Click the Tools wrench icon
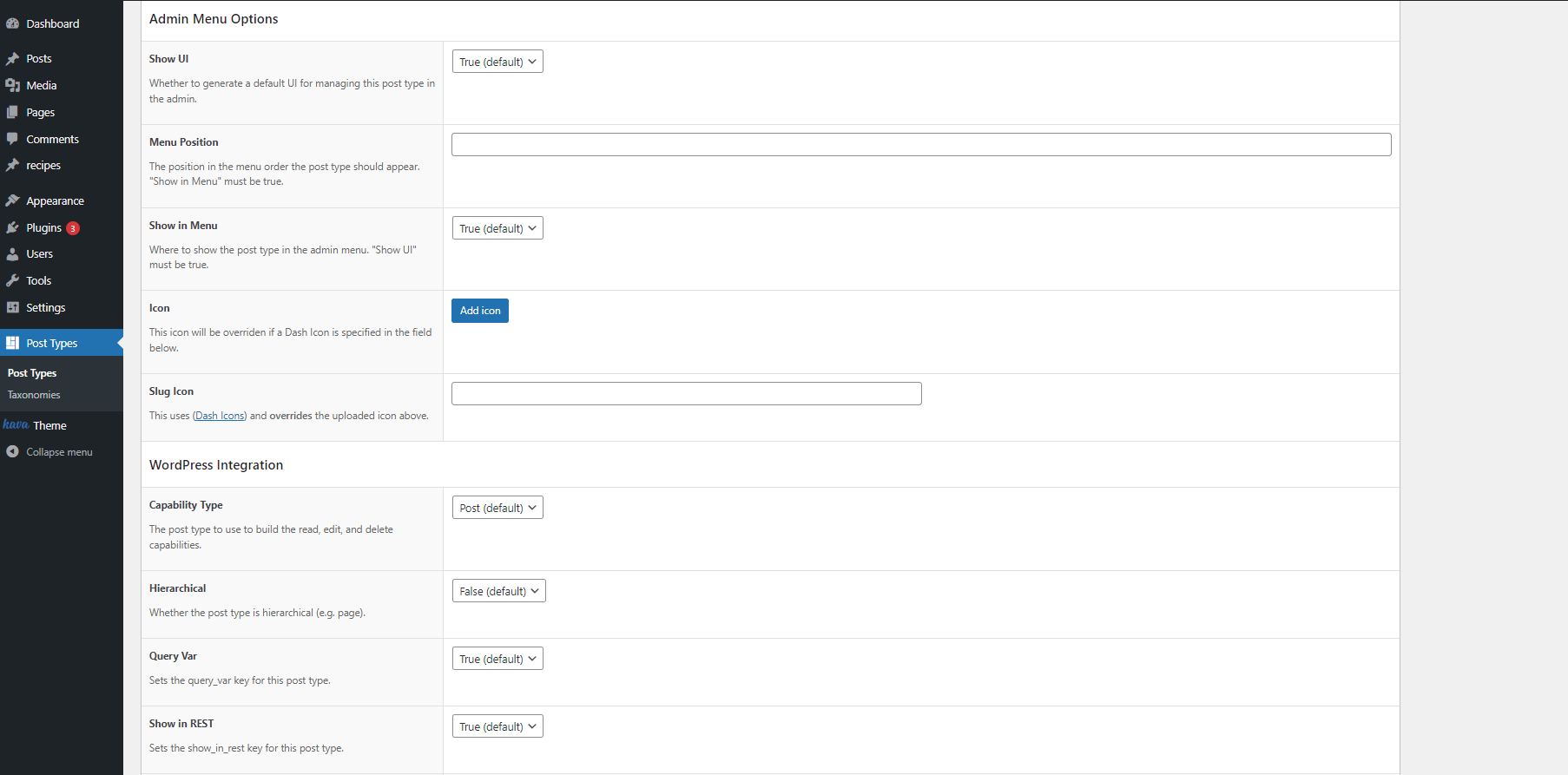The image size is (1568, 775). [x=12, y=280]
